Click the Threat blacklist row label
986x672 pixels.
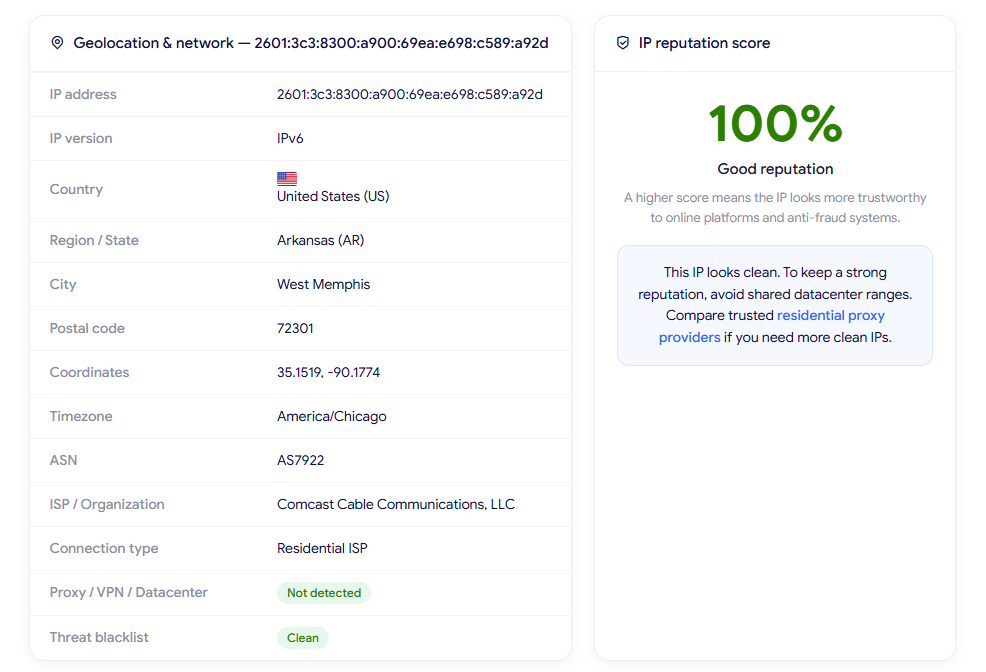click(x=99, y=637)
